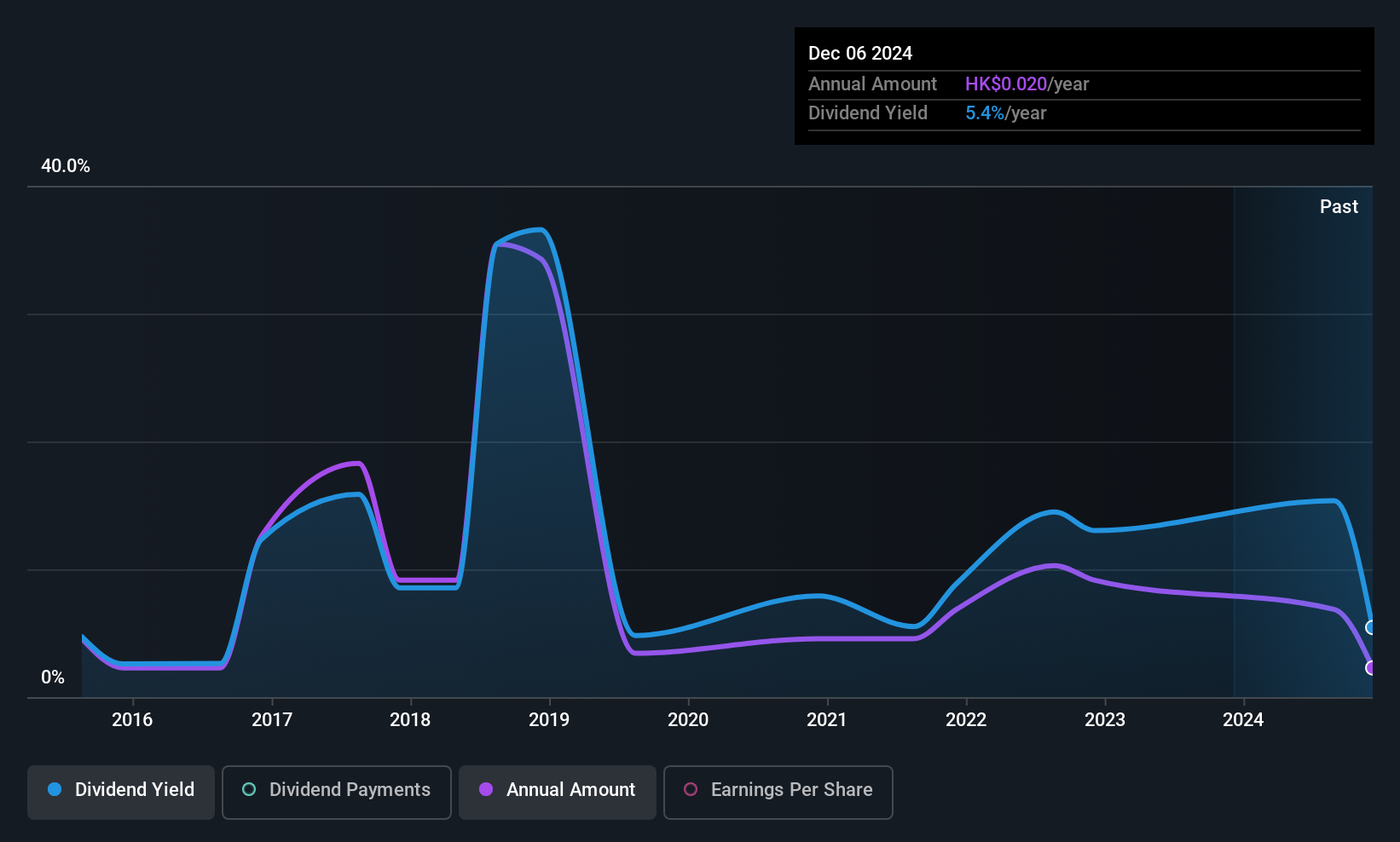The height and width of the screenshot is (842, 1400).
Task: Show the Earnings Per Share series
Action: click(x=778, y=792)
